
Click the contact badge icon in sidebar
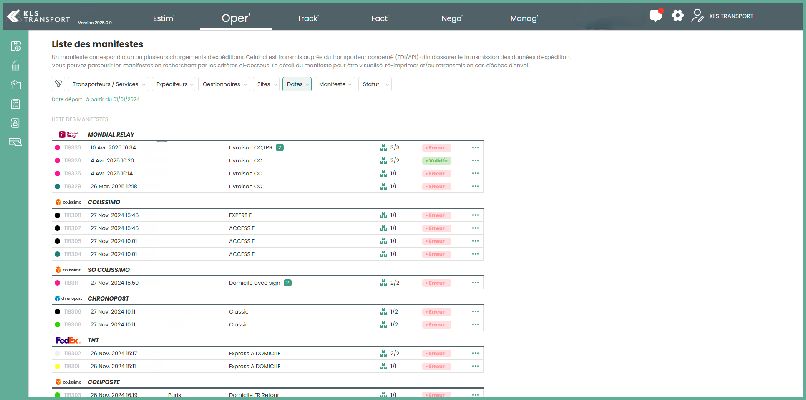point(15,123)
